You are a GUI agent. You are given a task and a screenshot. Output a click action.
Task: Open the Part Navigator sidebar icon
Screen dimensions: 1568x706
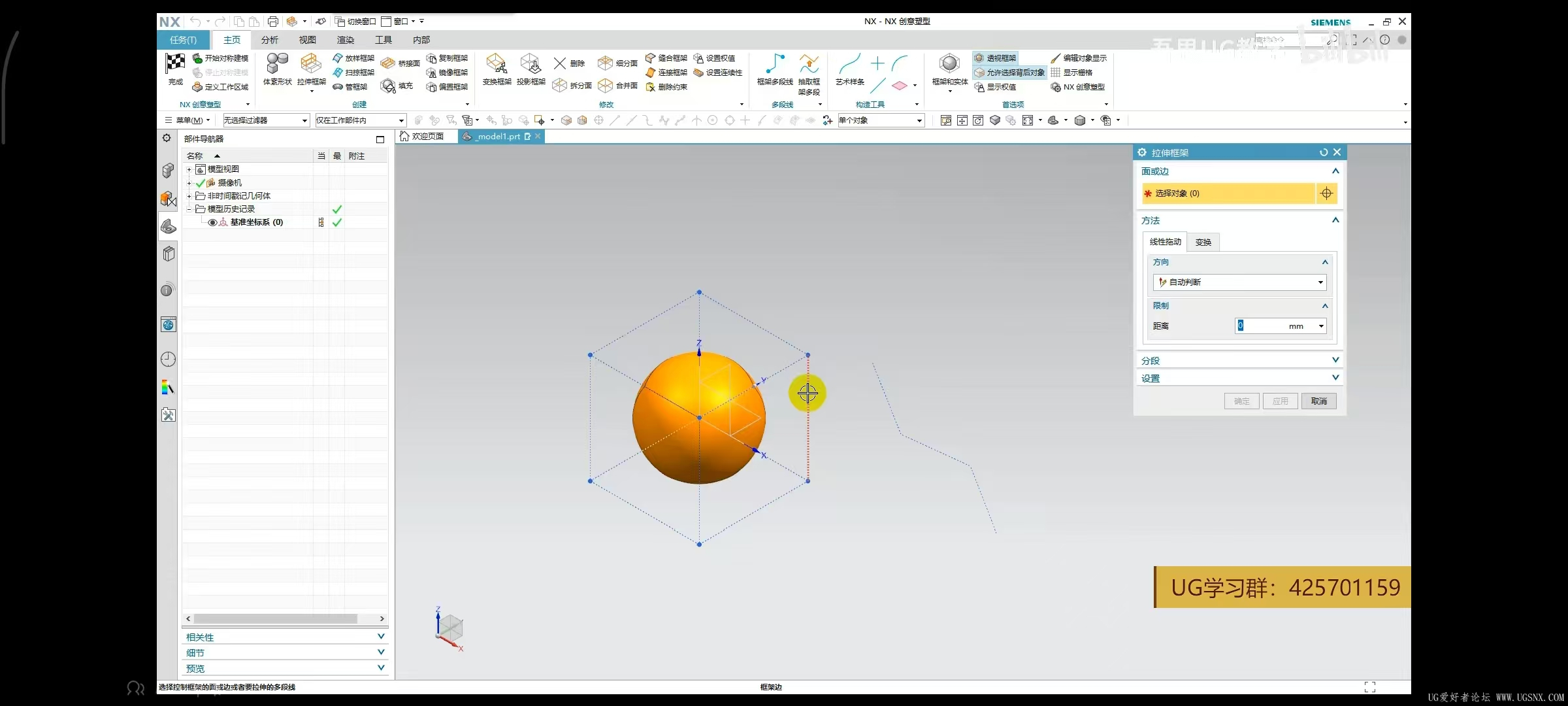click(169, 226)
